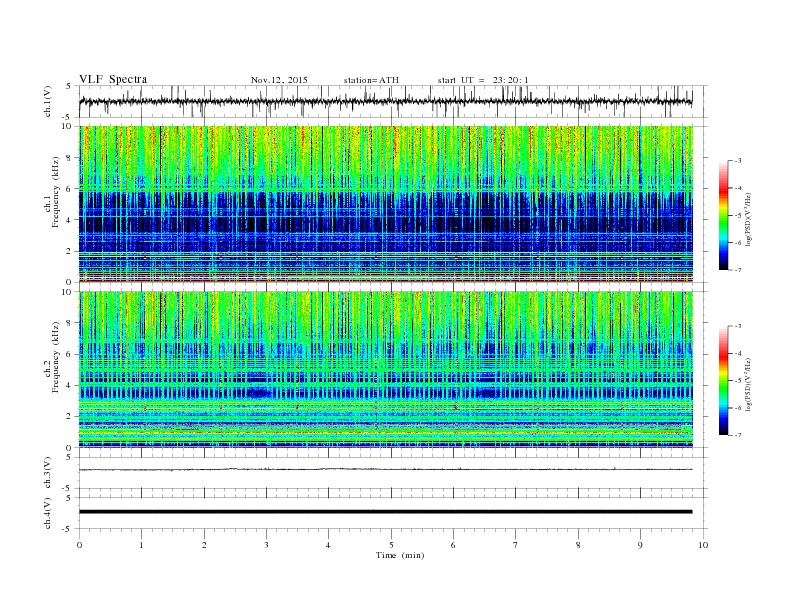Click time axis tick label "2"

click(x=204, y=545)
